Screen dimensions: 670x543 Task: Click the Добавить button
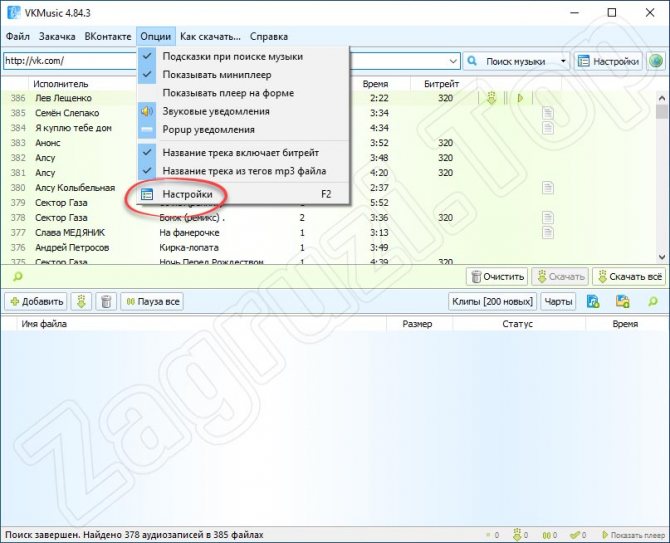[36, 302]
